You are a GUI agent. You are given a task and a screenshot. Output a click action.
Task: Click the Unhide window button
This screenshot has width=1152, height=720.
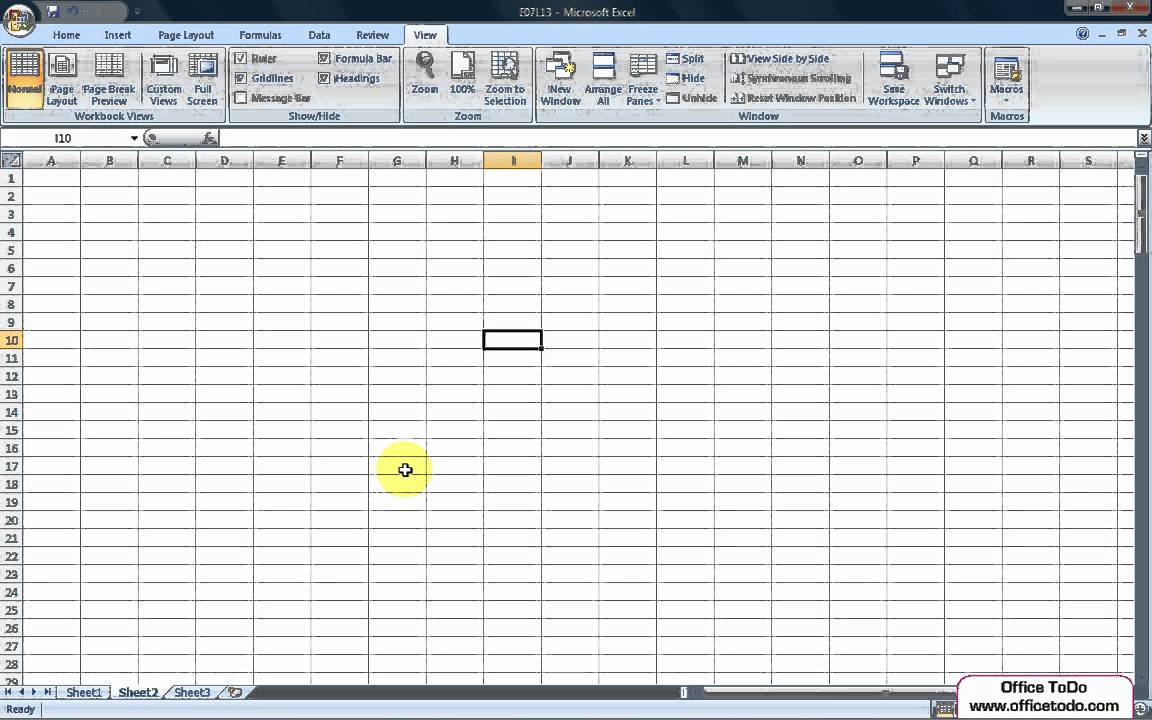[691, 98]
